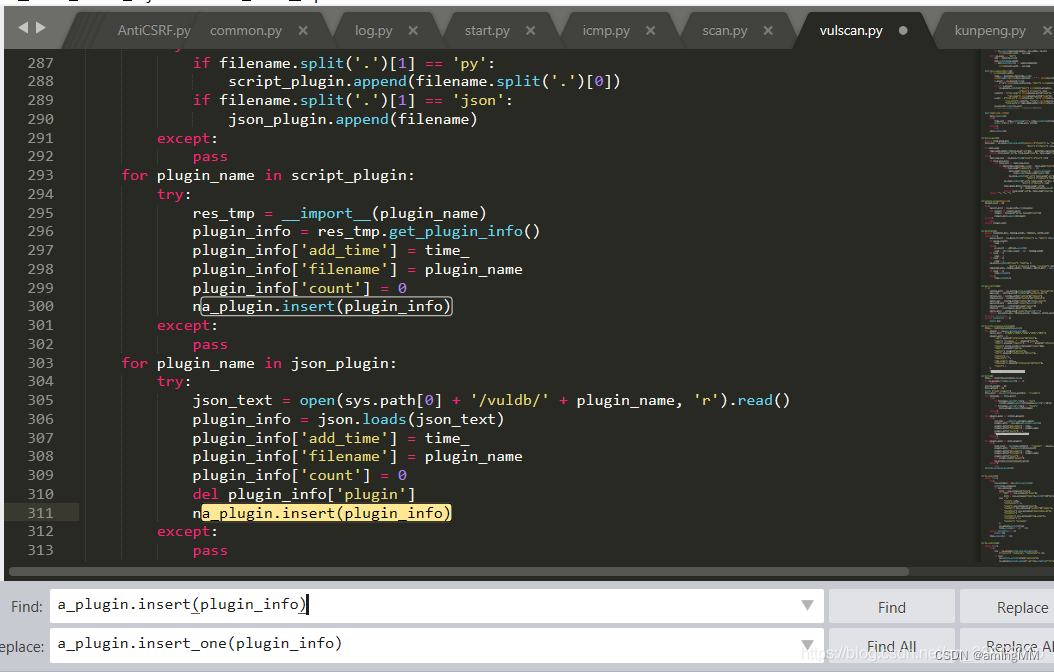Click 'except:' on line 291
The image size is (1054, 672).
[188, 138]
